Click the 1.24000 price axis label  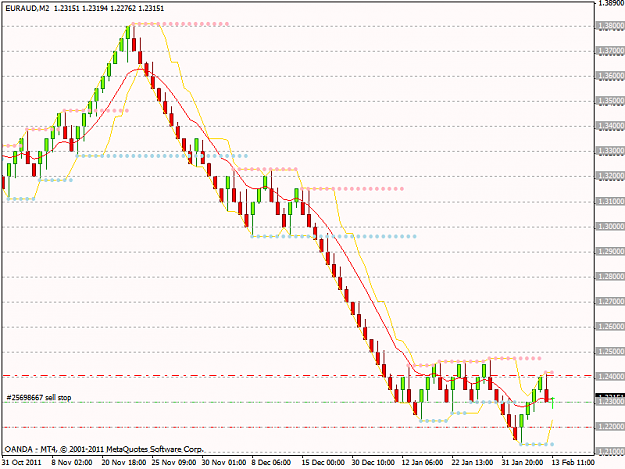pos(610,377)
